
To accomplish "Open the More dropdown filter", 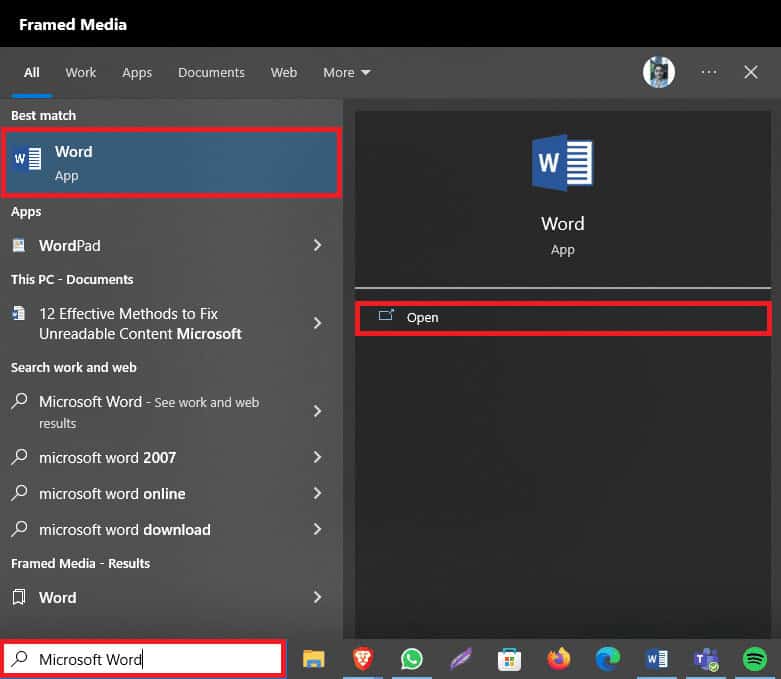I will (347, 73).
